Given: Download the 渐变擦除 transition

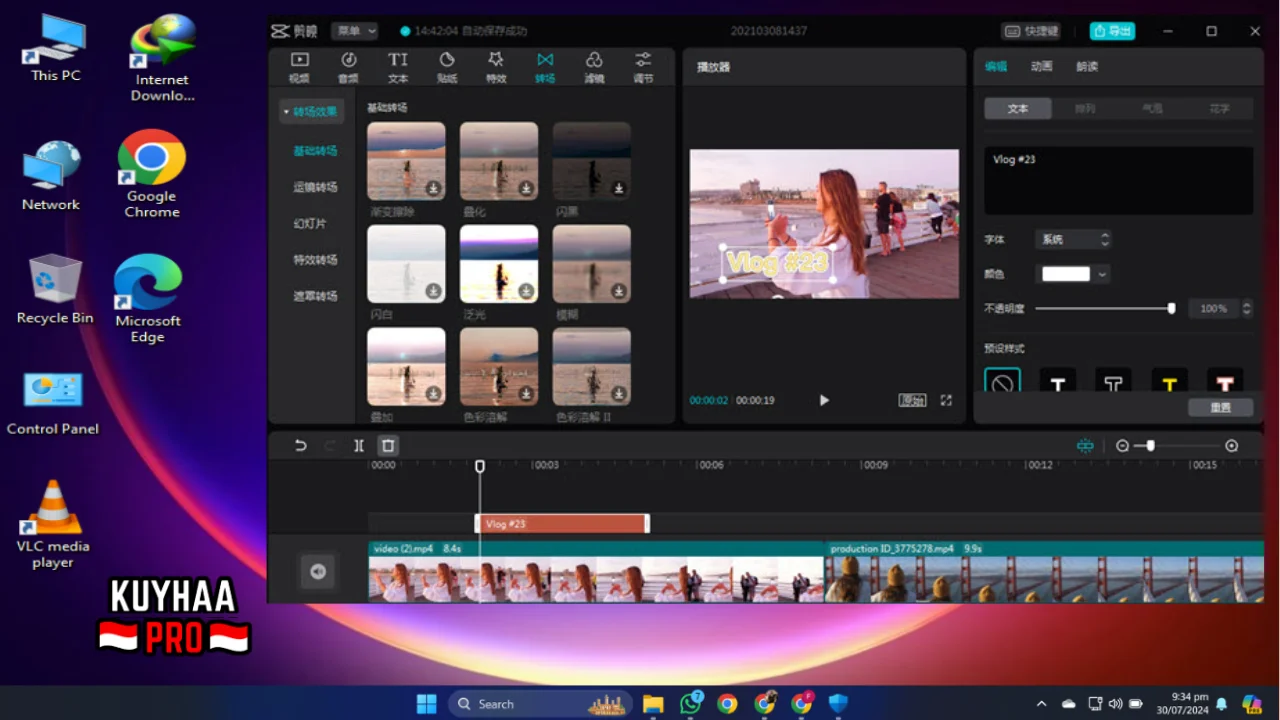Looking at the screenshot, I should (x=434, y=188).
